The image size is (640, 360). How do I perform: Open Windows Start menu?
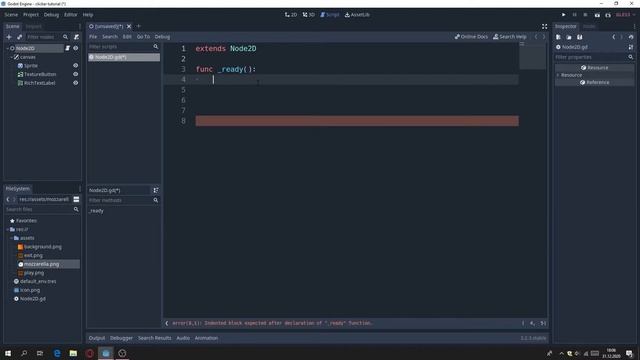8,353
